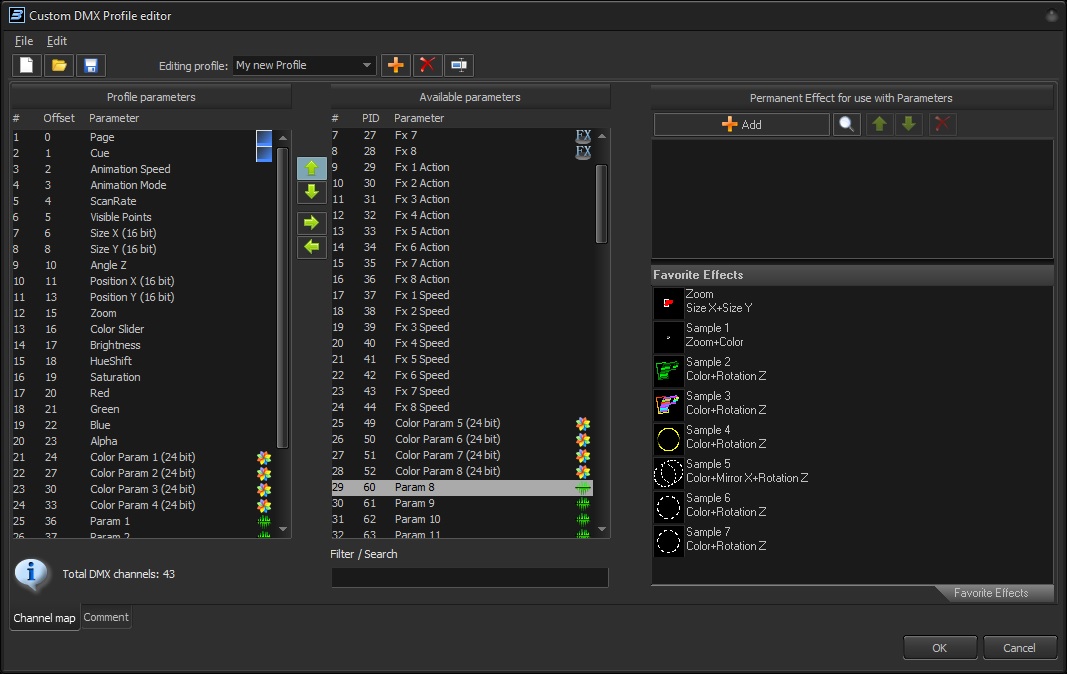
Task: Click the save floppy disk icon
Action: (90, 66)
